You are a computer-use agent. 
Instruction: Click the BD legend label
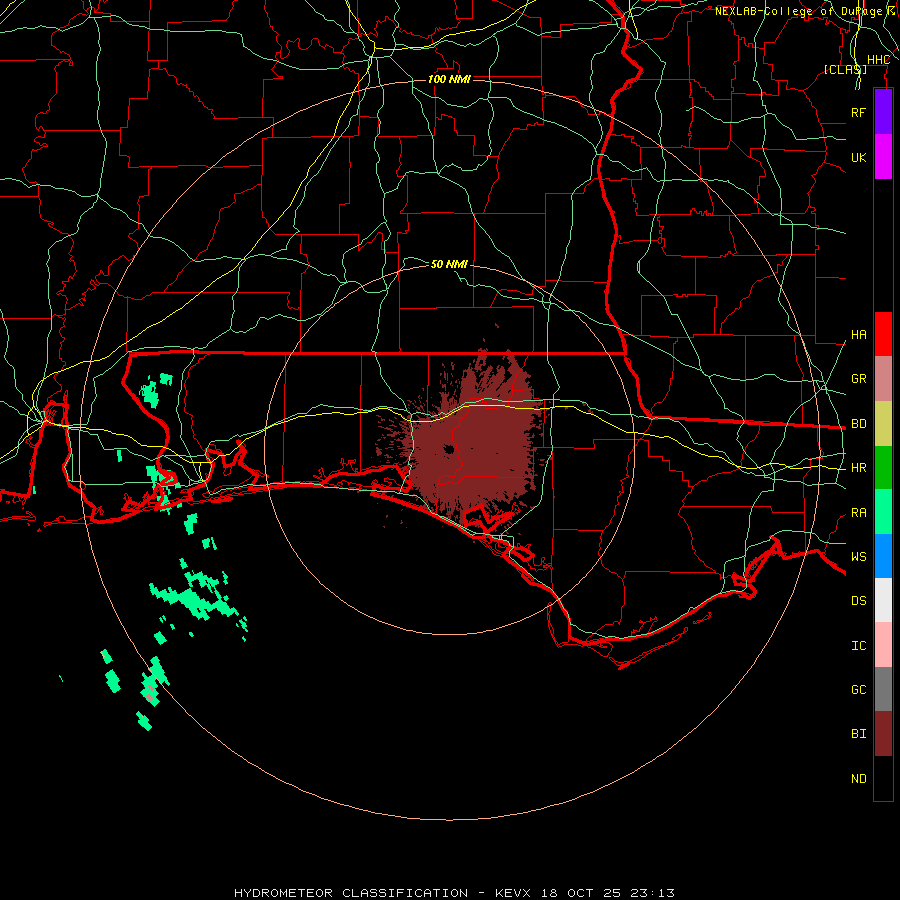click(x=858, y=424)
